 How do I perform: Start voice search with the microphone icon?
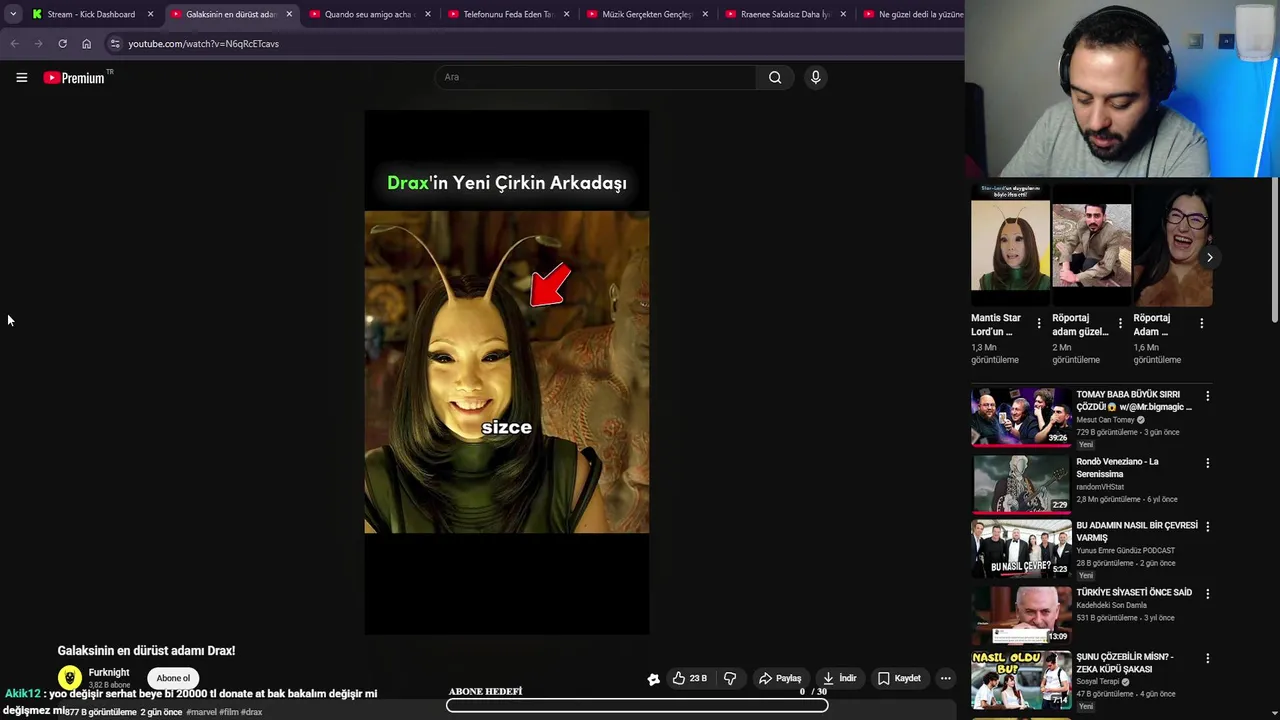click(x=816, y=77)
